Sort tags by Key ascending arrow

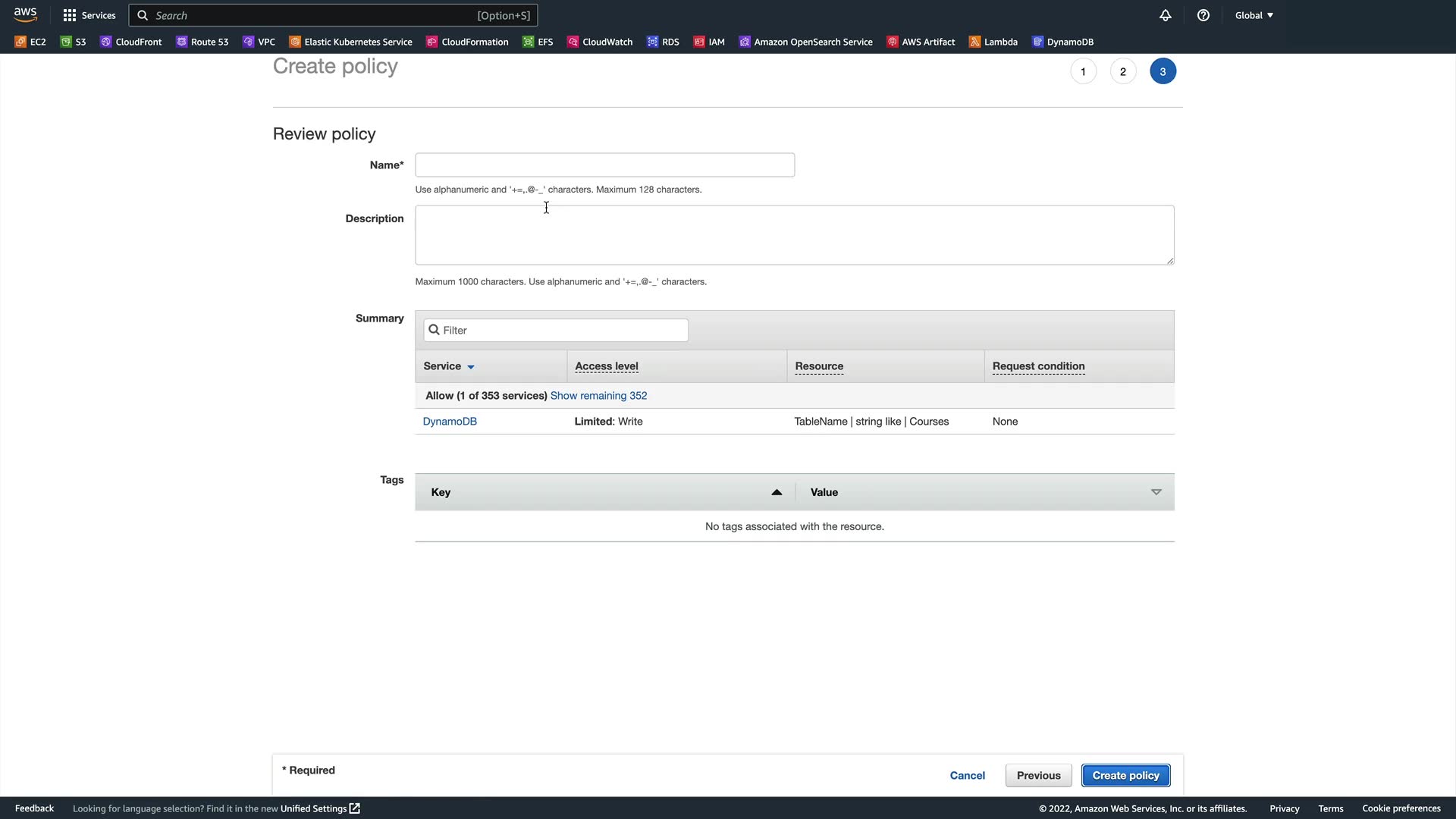click(776, 492)
